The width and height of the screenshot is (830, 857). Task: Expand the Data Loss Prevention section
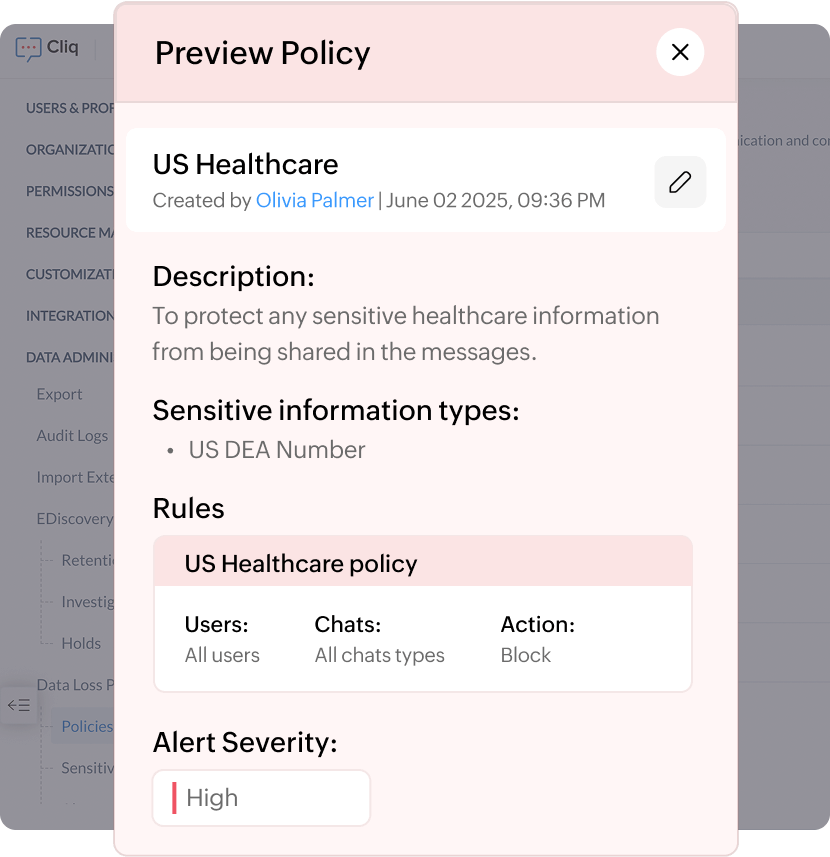point(76,684)
